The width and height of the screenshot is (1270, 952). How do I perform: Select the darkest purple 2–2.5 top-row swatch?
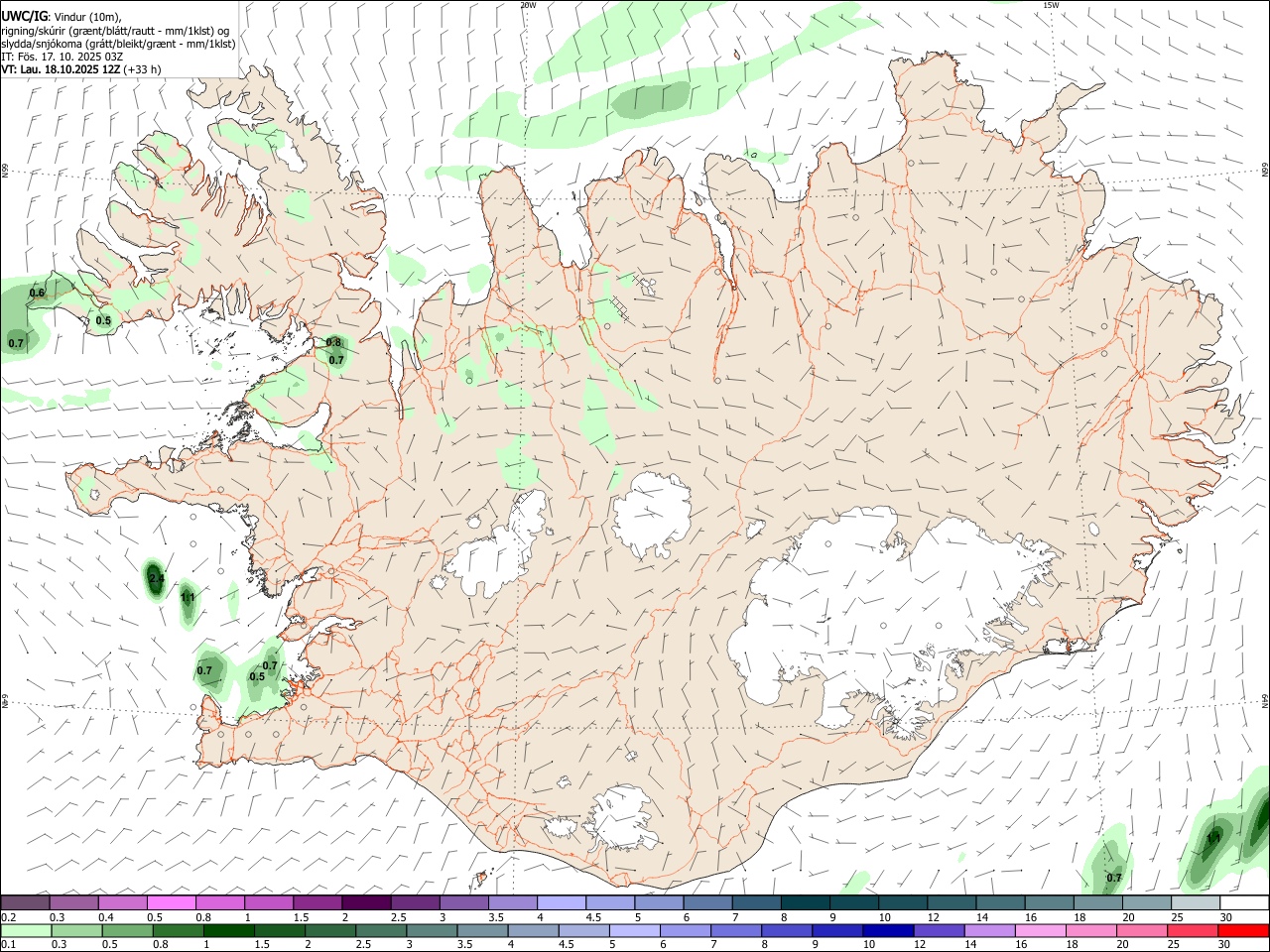tap(365, 902)
